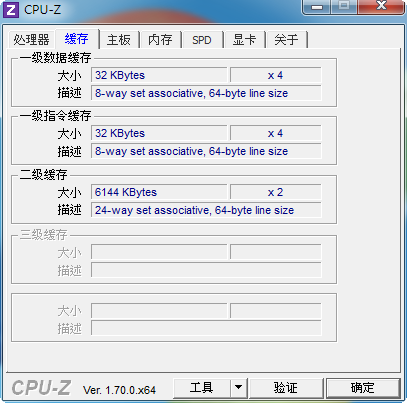Click the empty 三级缓存 description field

click(x=206, y=270)
